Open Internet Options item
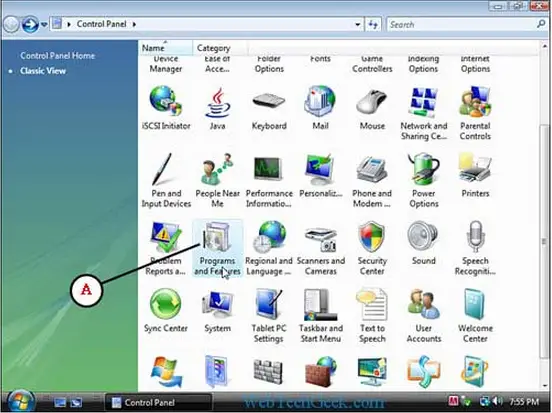 (x=475, y=64)
